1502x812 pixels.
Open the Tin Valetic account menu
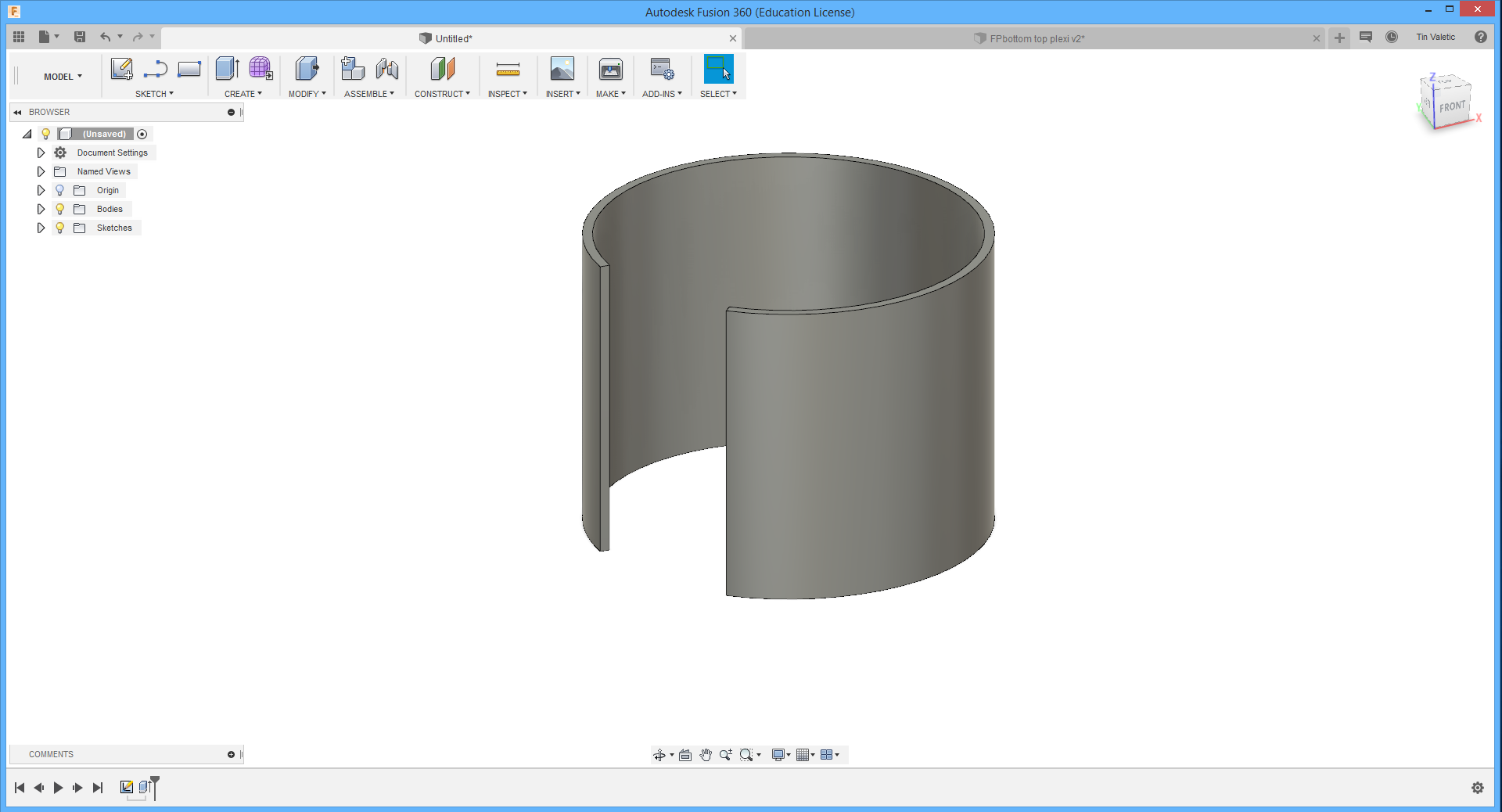(1436, 37)
